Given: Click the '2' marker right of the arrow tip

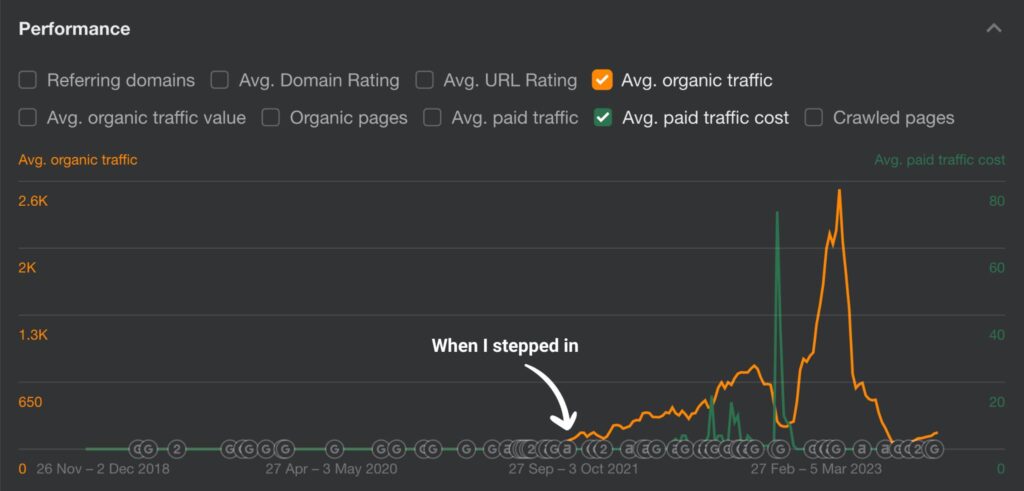Looking at the screenshot, I should coord(602,449).
